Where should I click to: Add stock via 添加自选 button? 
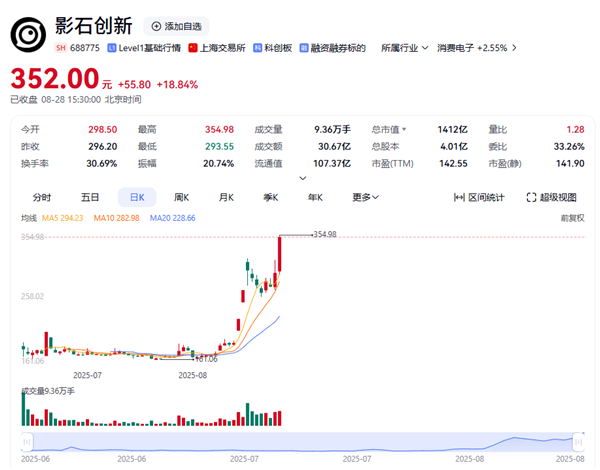[x=176, y=26]
